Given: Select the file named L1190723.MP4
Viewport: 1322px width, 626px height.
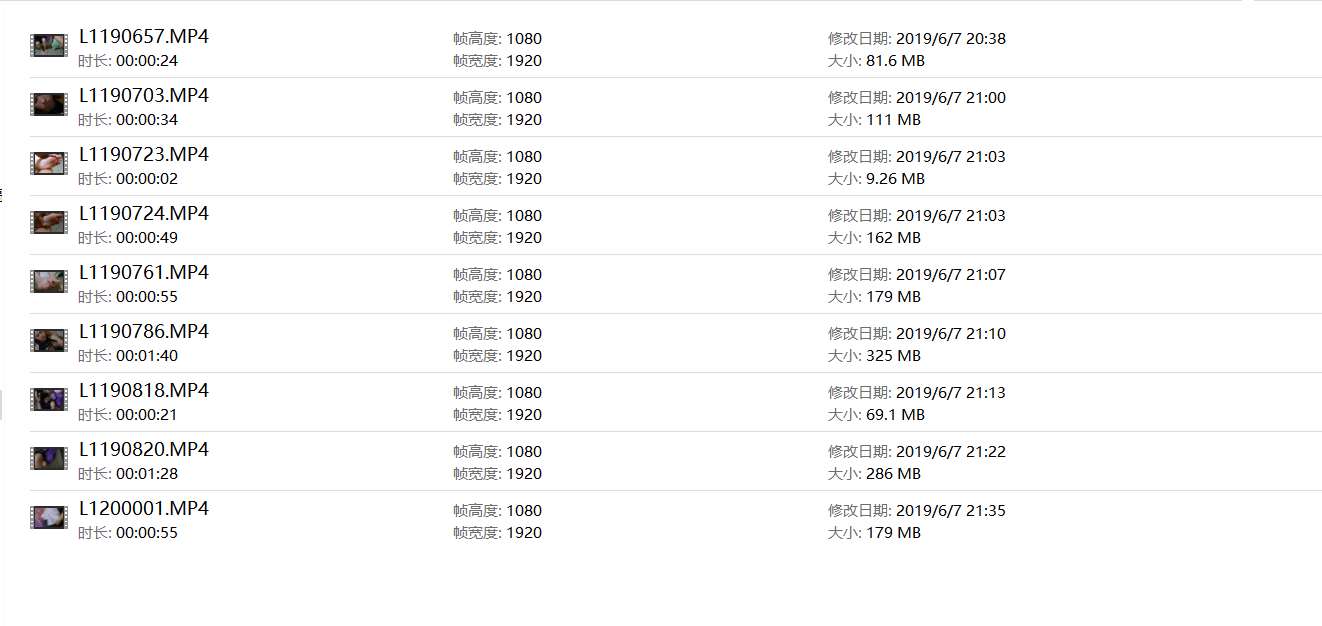Looking at the screenshot, I should pos(144,155).
